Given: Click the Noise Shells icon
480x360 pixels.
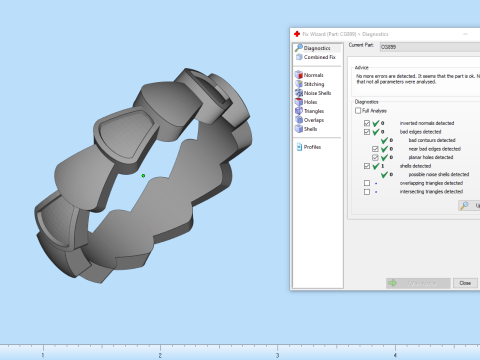Looking at the screenshot, I should click(299, 93).
